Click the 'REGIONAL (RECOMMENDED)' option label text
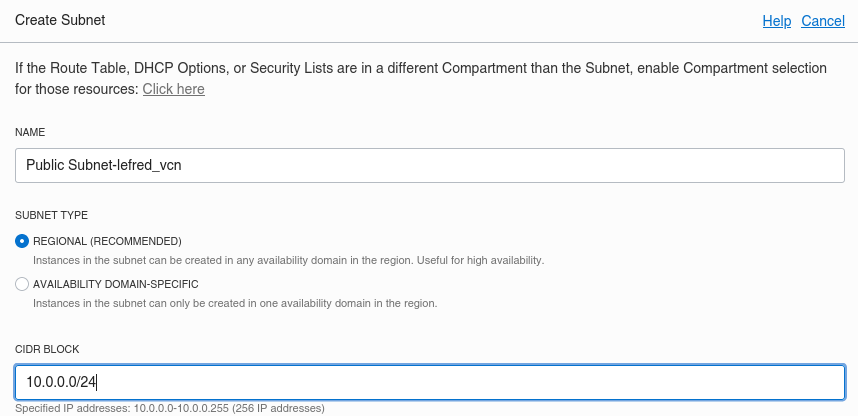This screenshot has height=416, width=858. click(x=107, y=241)
